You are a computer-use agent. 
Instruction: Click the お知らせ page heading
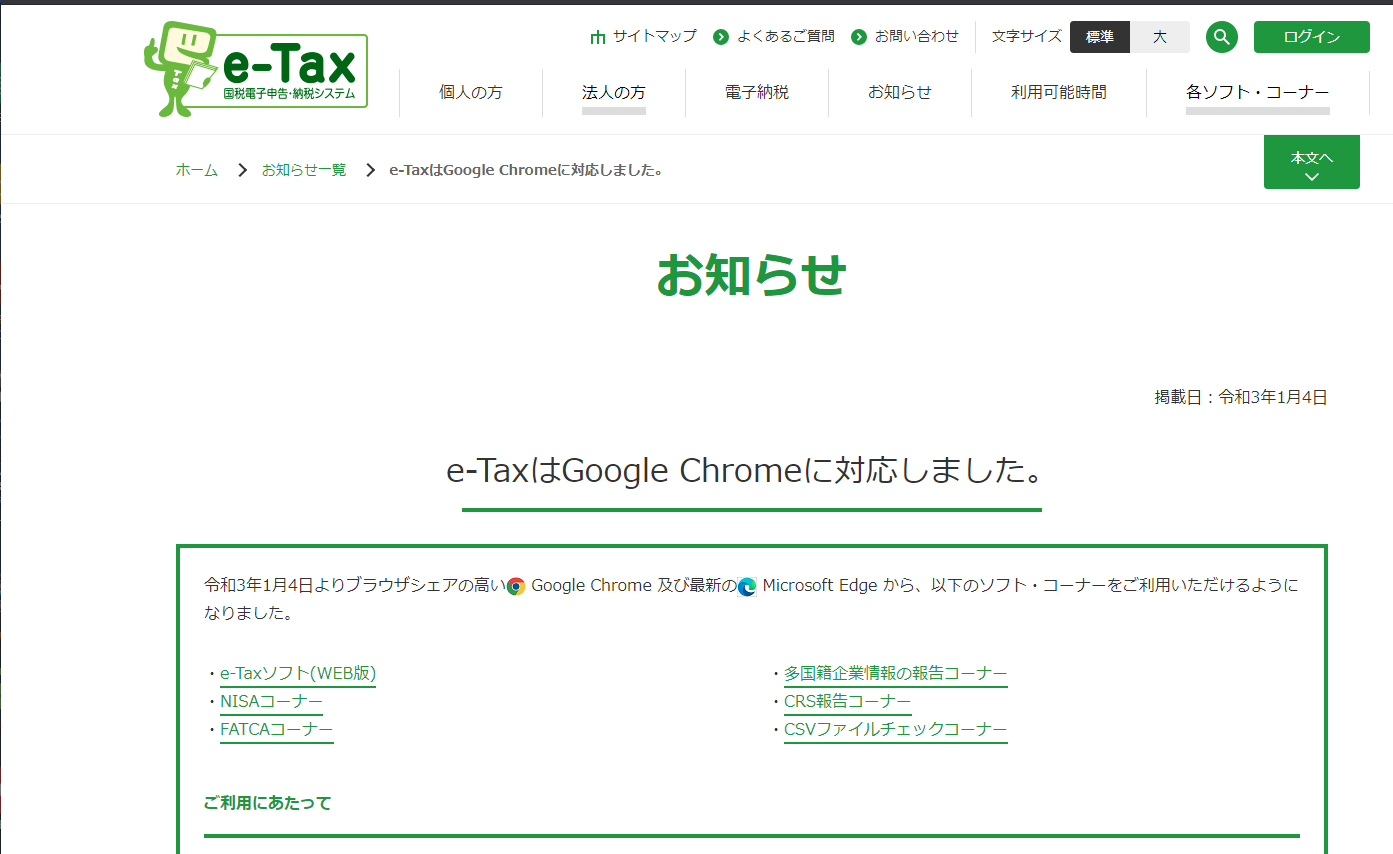click(x=751, y=275)
